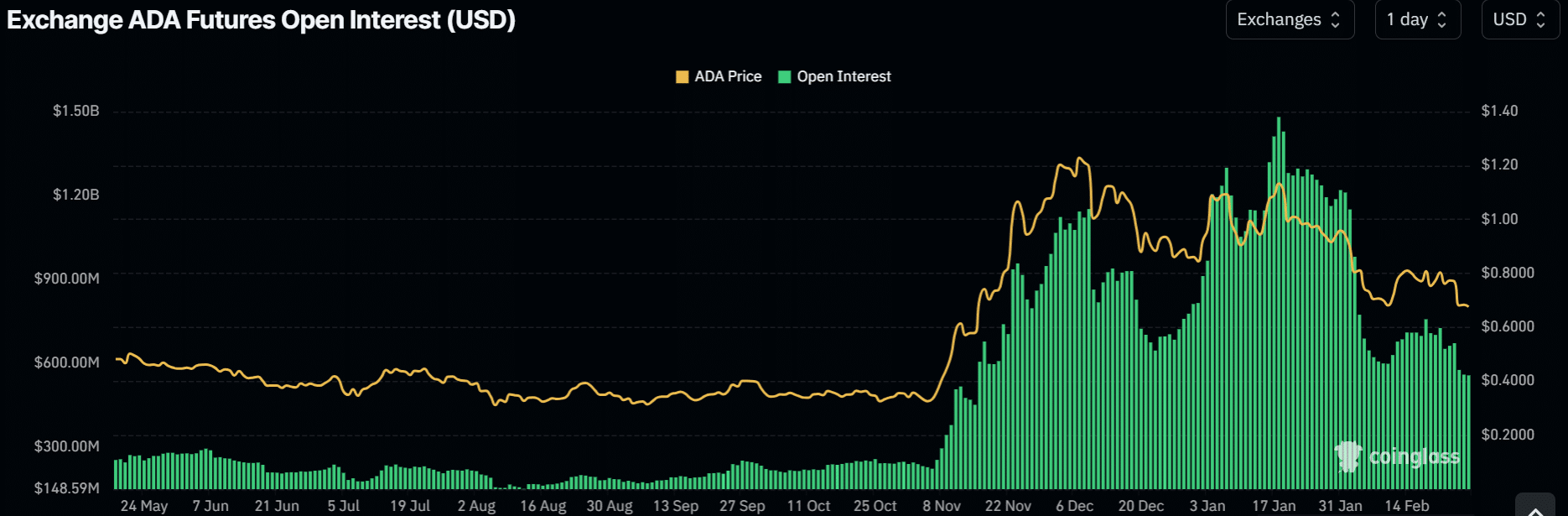Select the 8 Nov x-axis date label

(x=942, y=506)
